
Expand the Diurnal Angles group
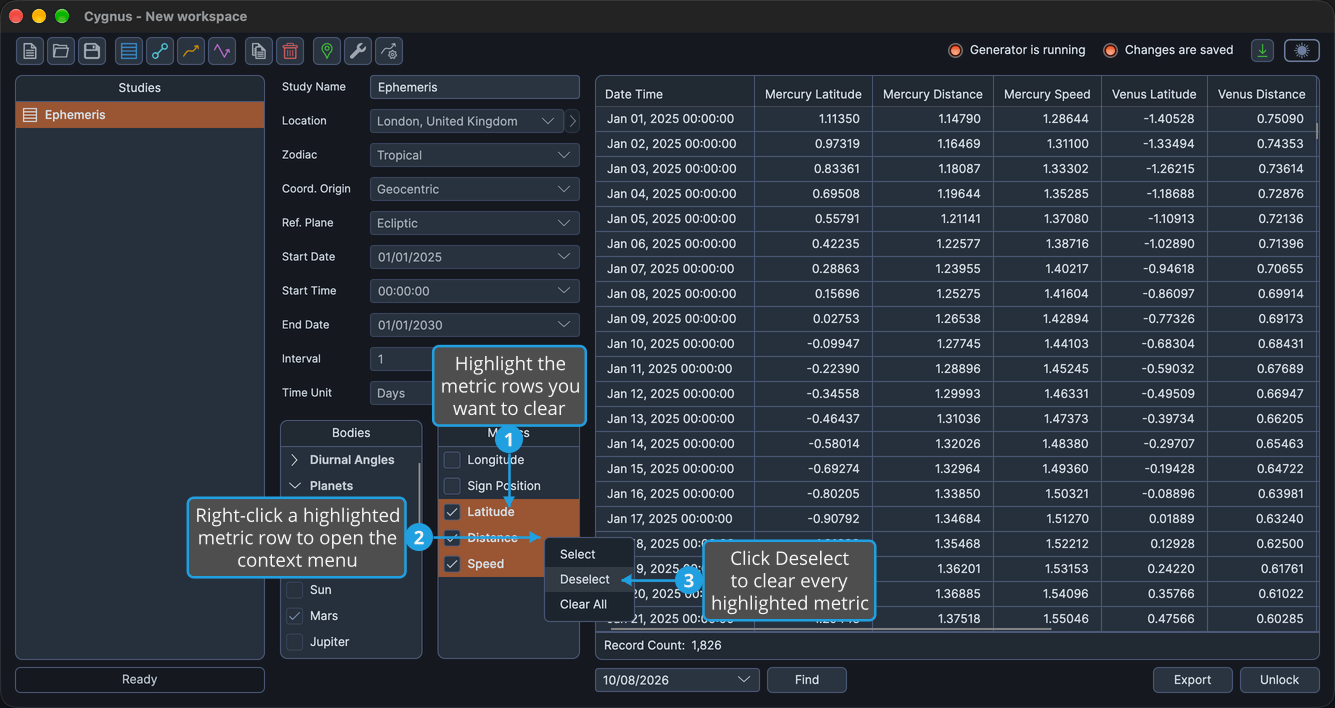(294, 460)
